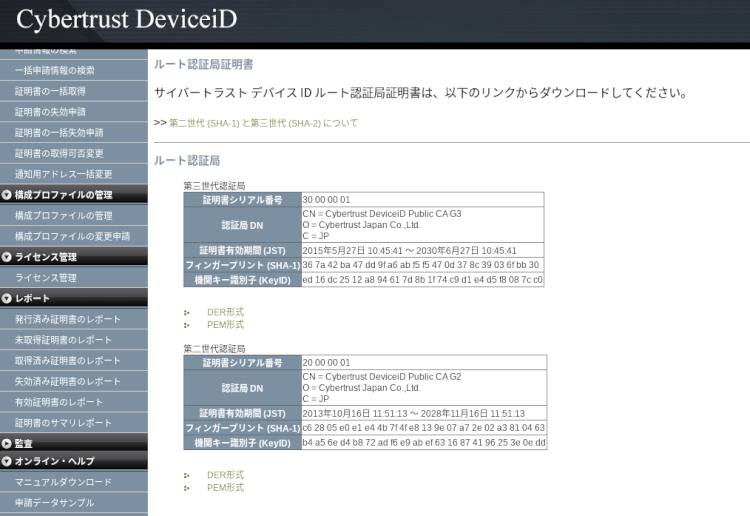Click serial number value 20 00 00 01

pos(326,362)
